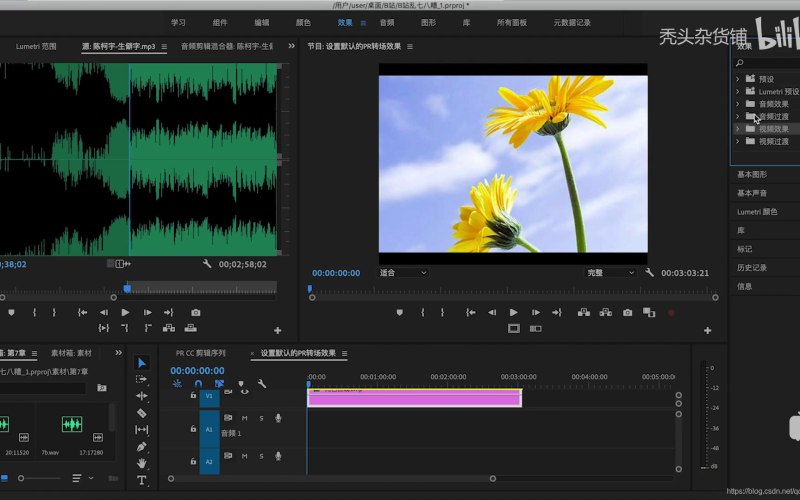Select the Selection arrow tool
Screen dimensions: 800x500
coord(142,363)
